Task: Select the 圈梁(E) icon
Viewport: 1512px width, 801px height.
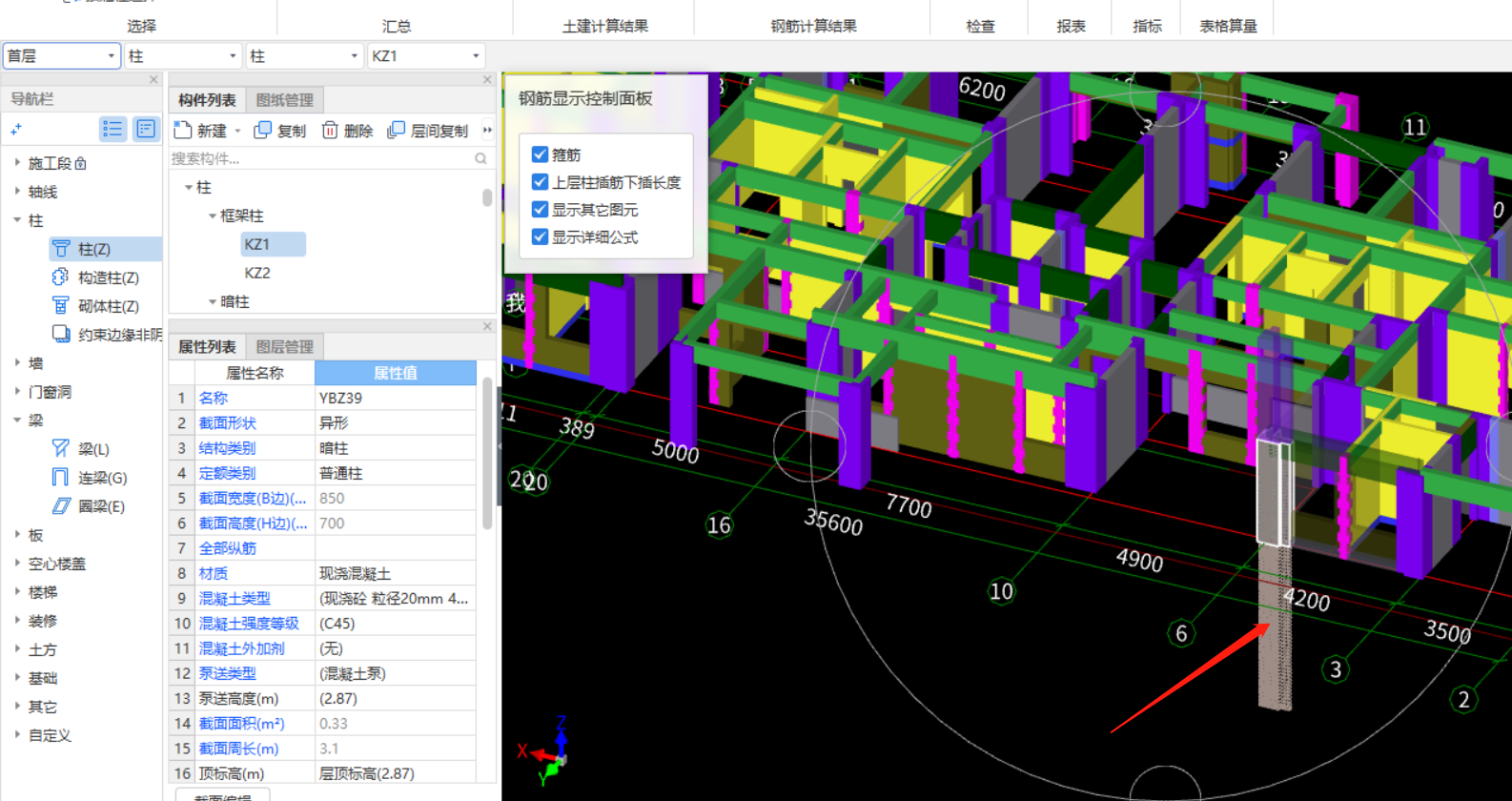Action: 61,506
